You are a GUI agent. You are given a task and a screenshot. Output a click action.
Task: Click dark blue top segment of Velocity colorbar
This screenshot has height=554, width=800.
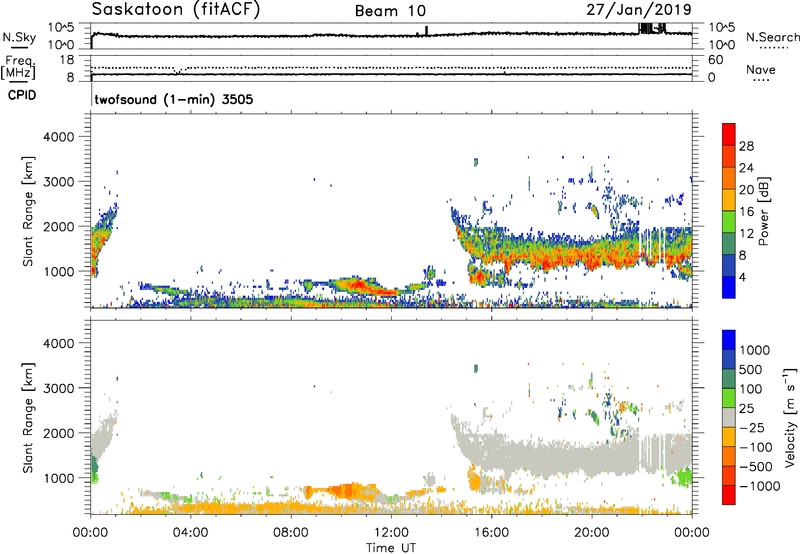(x=729, y=340)
